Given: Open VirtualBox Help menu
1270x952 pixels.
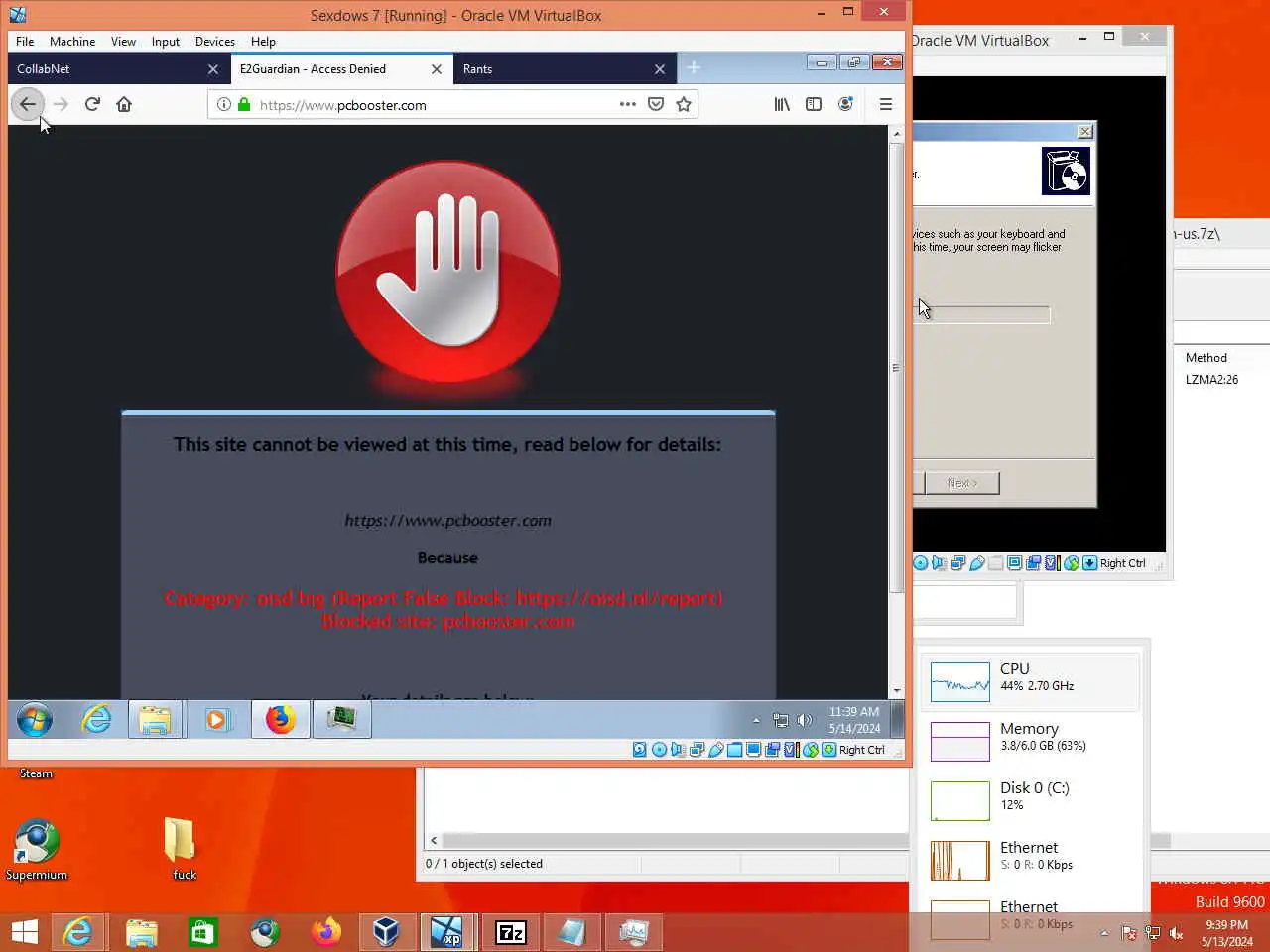Looking at the screenshot, I should pos(263,42).
